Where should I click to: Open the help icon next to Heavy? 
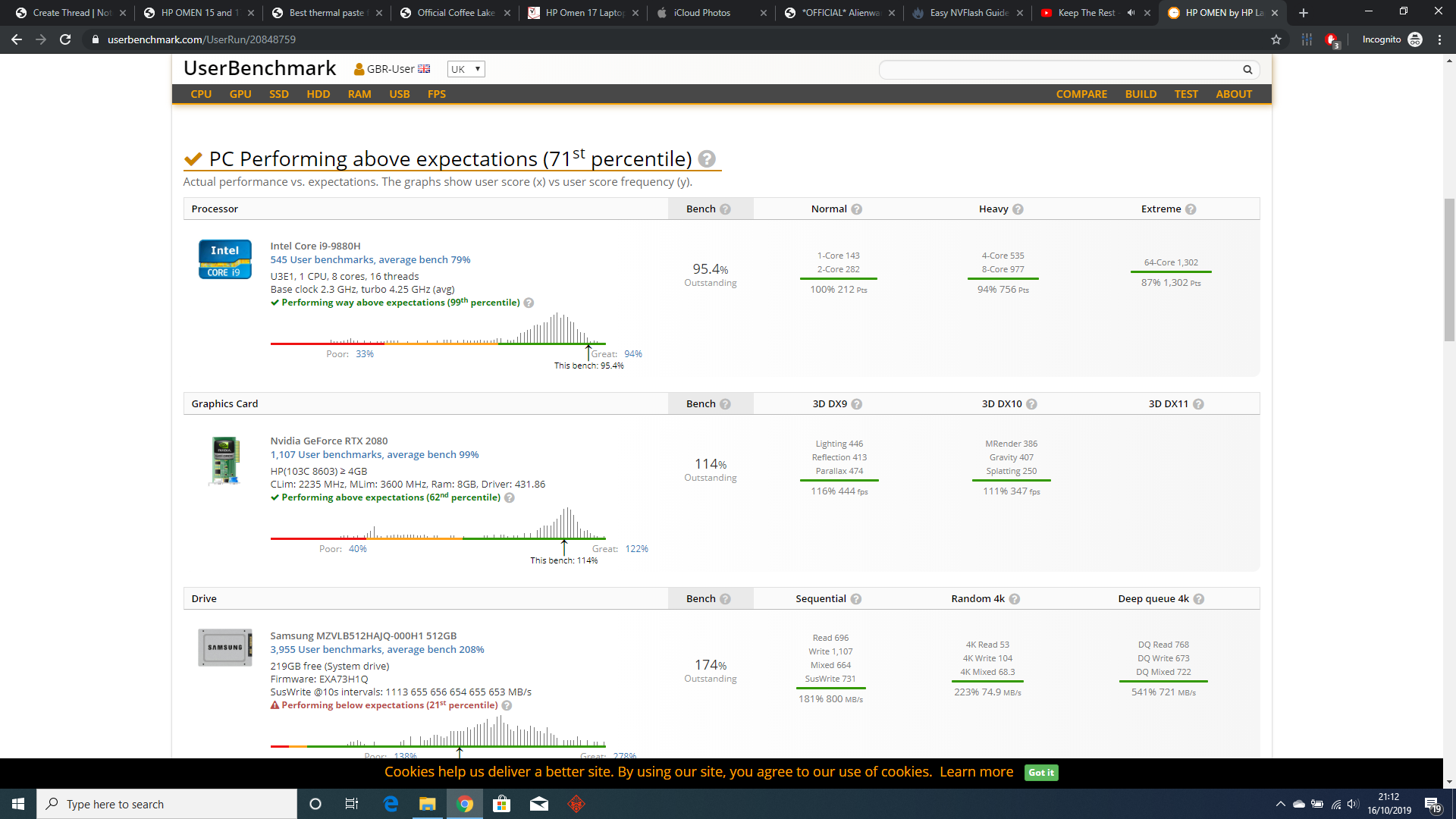coord(1018,209)
